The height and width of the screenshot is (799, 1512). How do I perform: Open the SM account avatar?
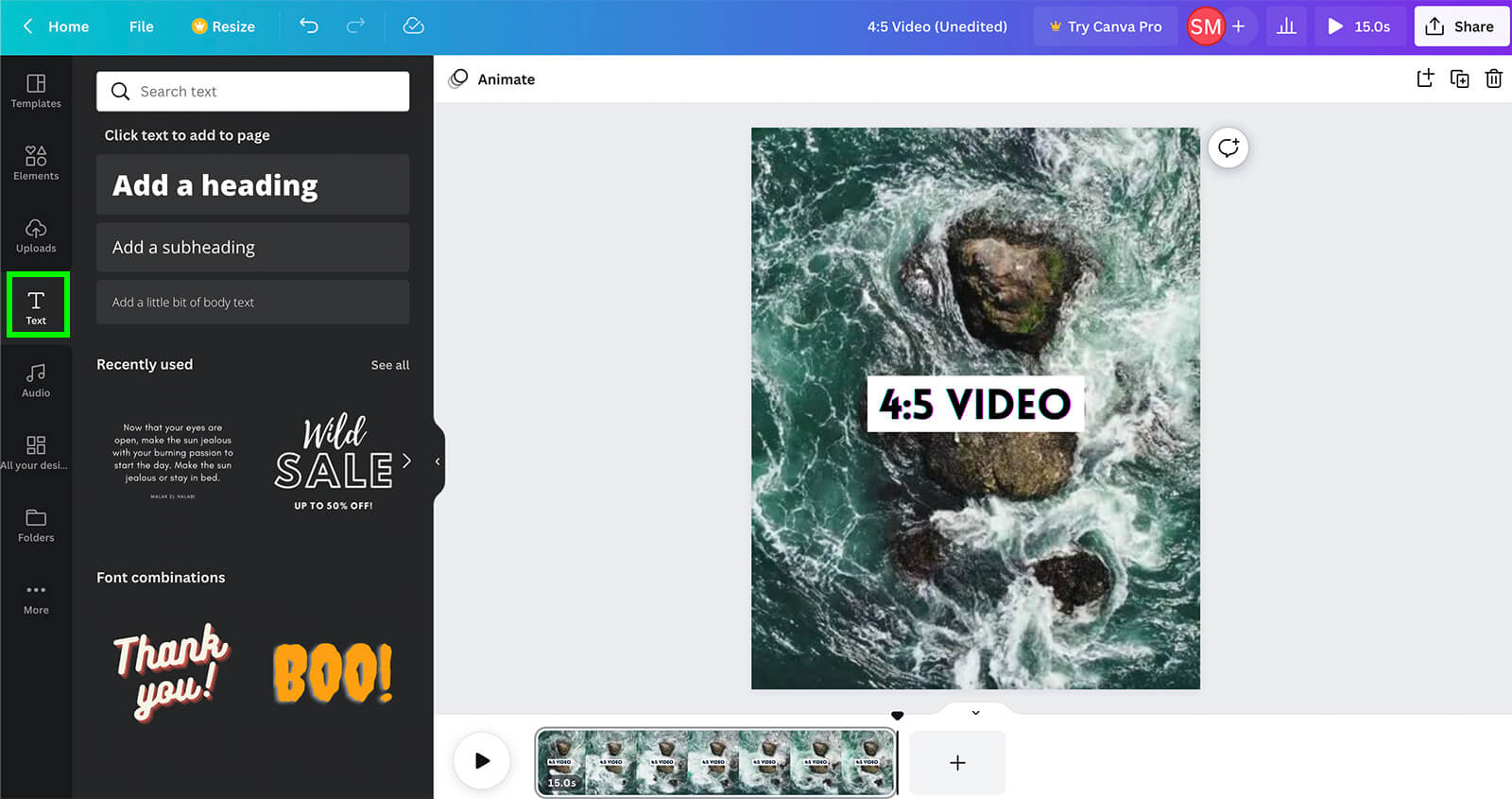click(x=1206, y=26)
